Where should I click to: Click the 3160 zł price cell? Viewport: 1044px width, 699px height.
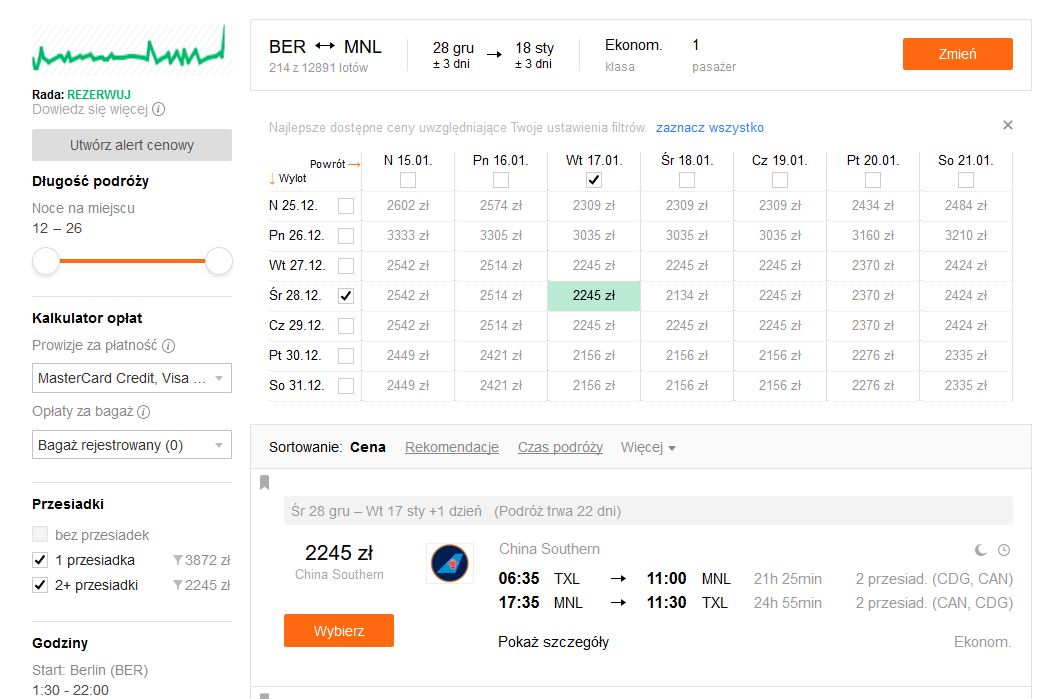click(873, 236)
